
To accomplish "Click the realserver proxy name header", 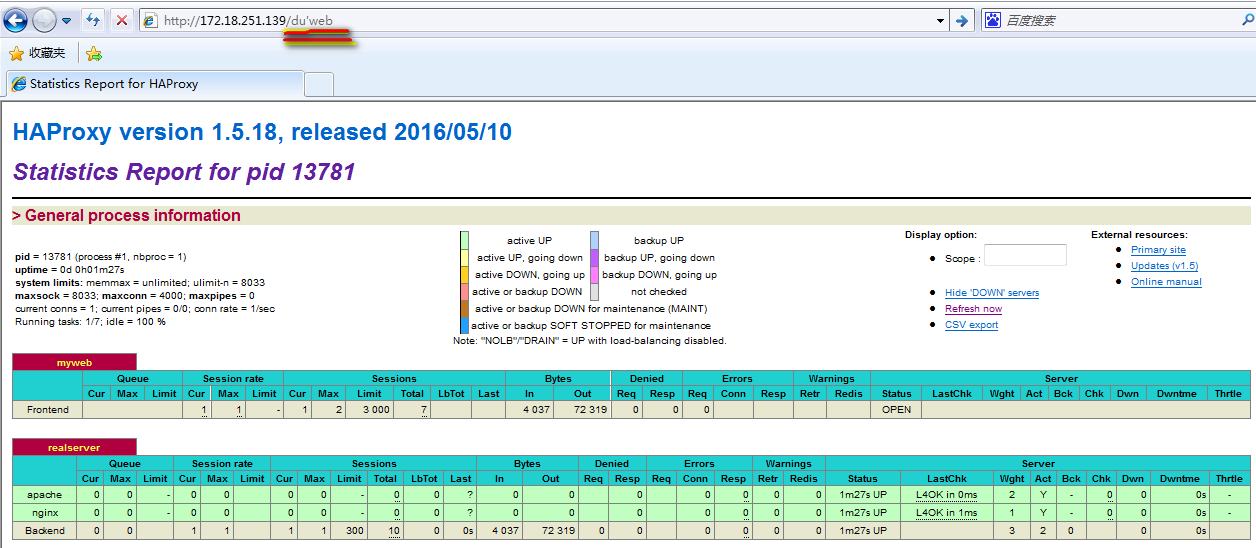I will [74, 447].
